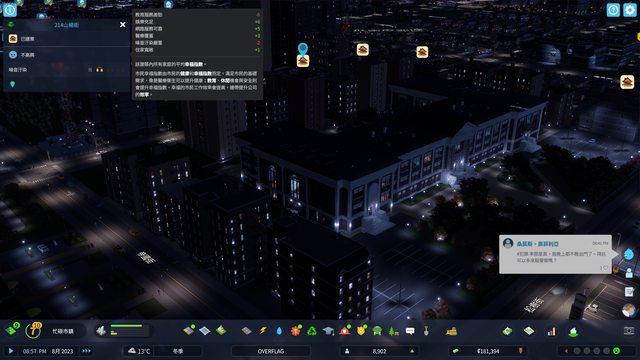The height and width of the screenshot is (360, 640).
Task: Open the Economy money panel
Action: tap(507, 331)
